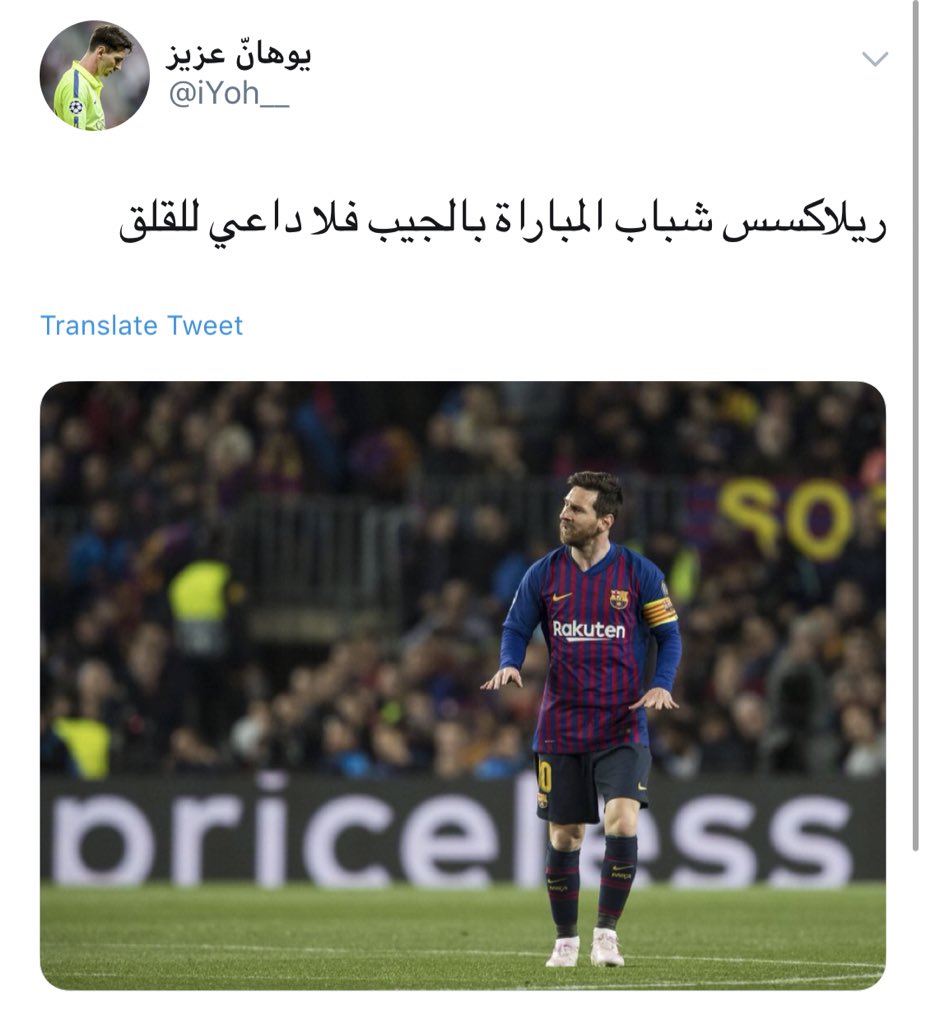Click the player's pink boots in the photo
Image resolution: width=925 pixels, height=1024 pixels.
pos(585,949)
